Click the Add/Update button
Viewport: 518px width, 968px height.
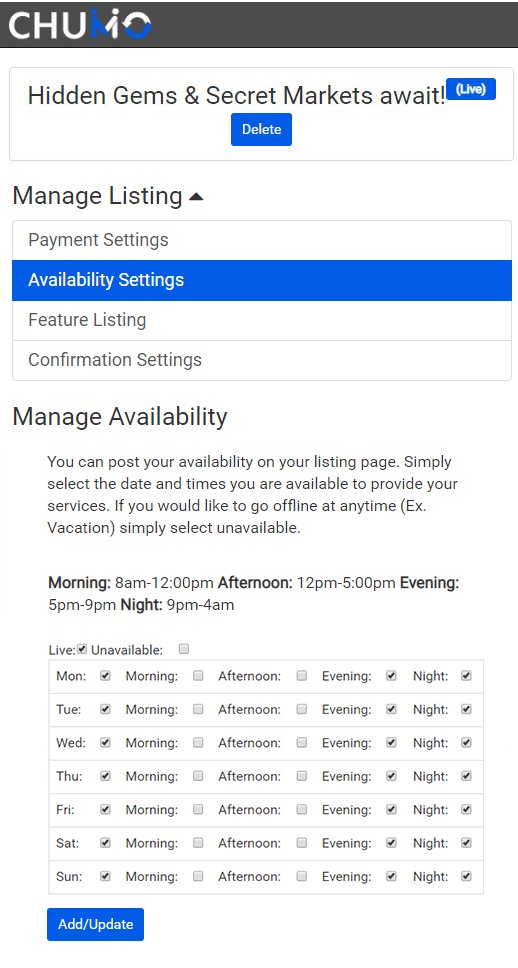pos(96,924)
